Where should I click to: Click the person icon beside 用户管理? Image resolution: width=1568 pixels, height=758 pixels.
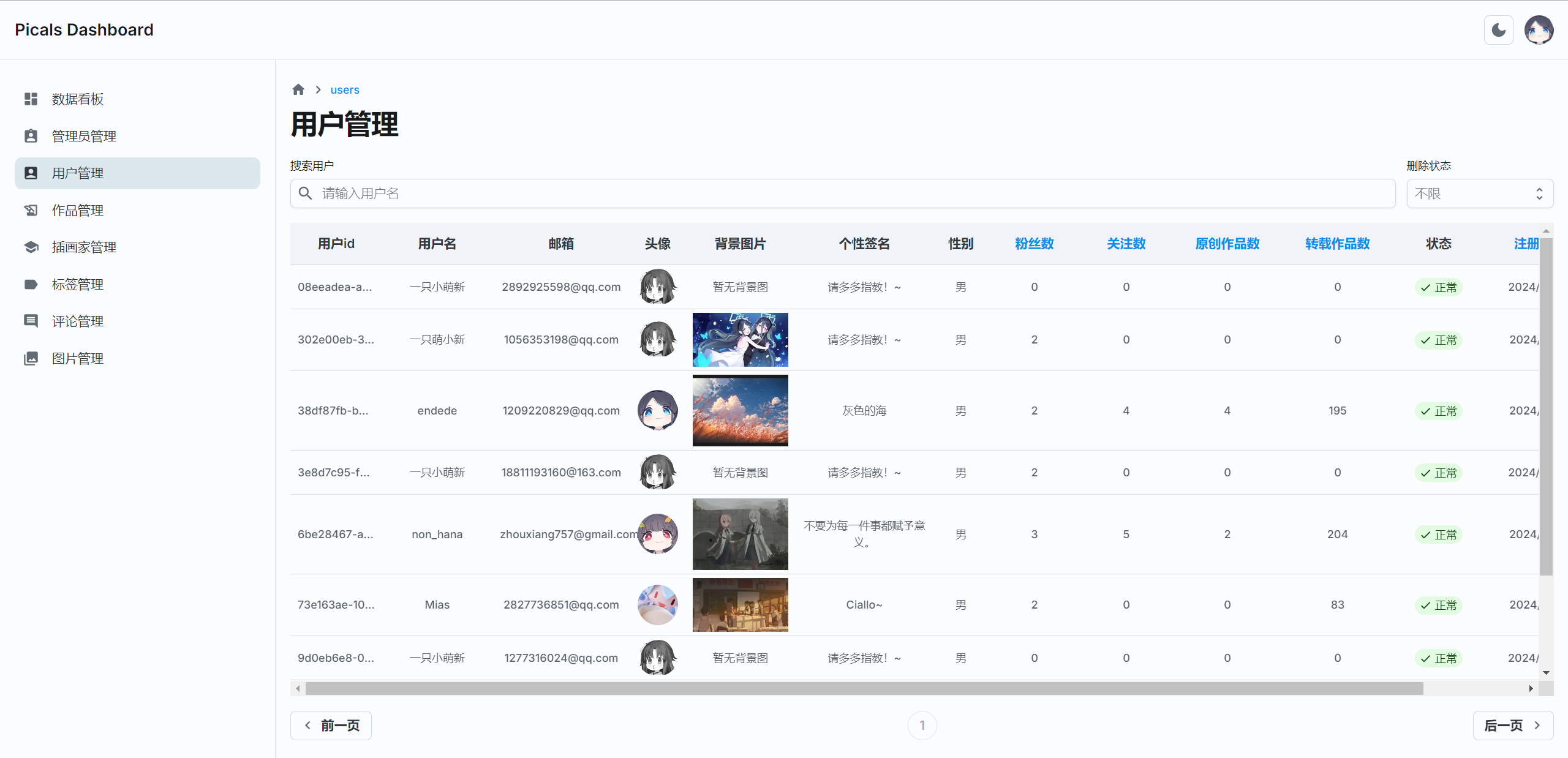pos(31,173)
